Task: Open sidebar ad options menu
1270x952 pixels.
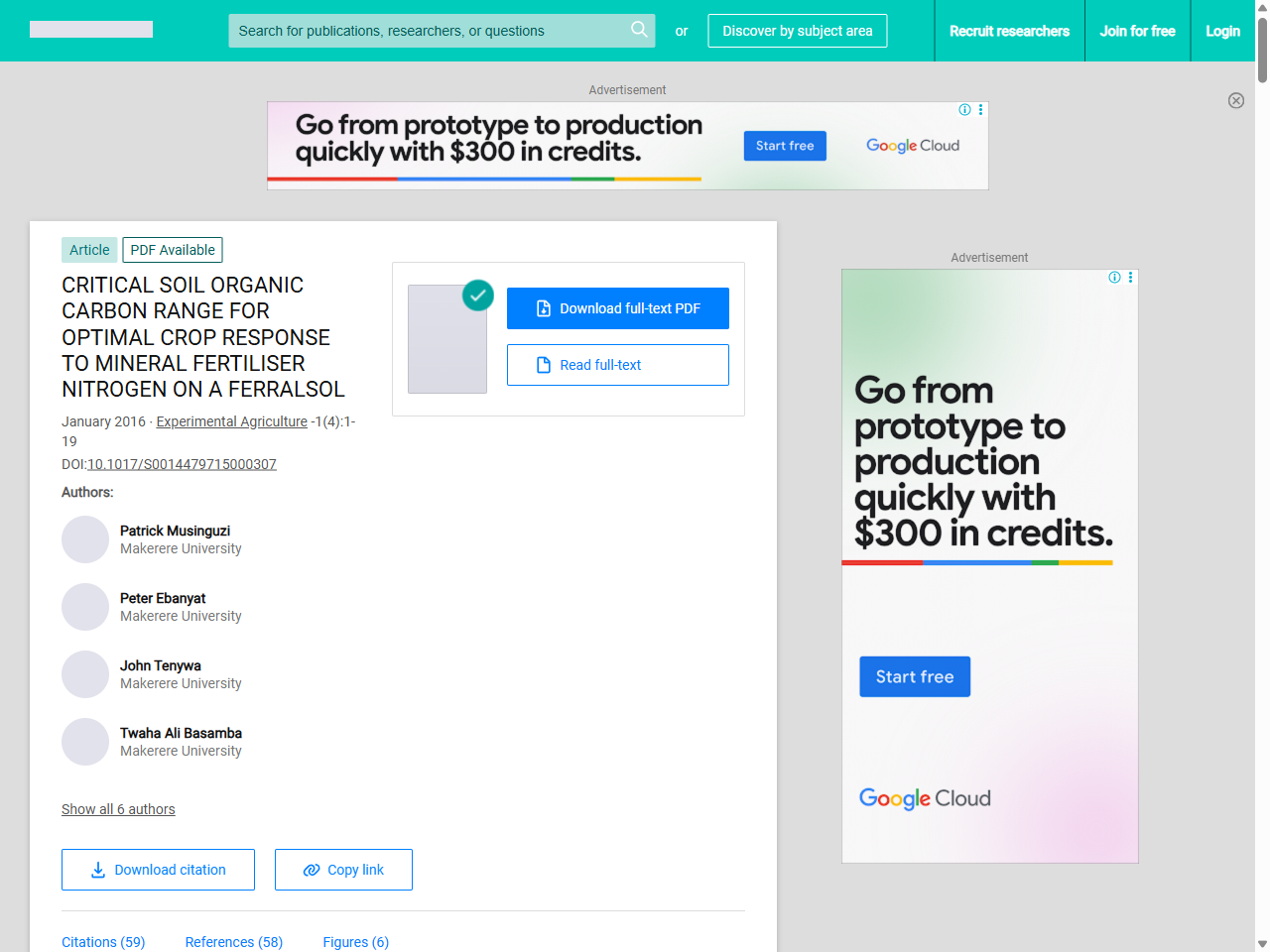Action: click(1131, 278)
